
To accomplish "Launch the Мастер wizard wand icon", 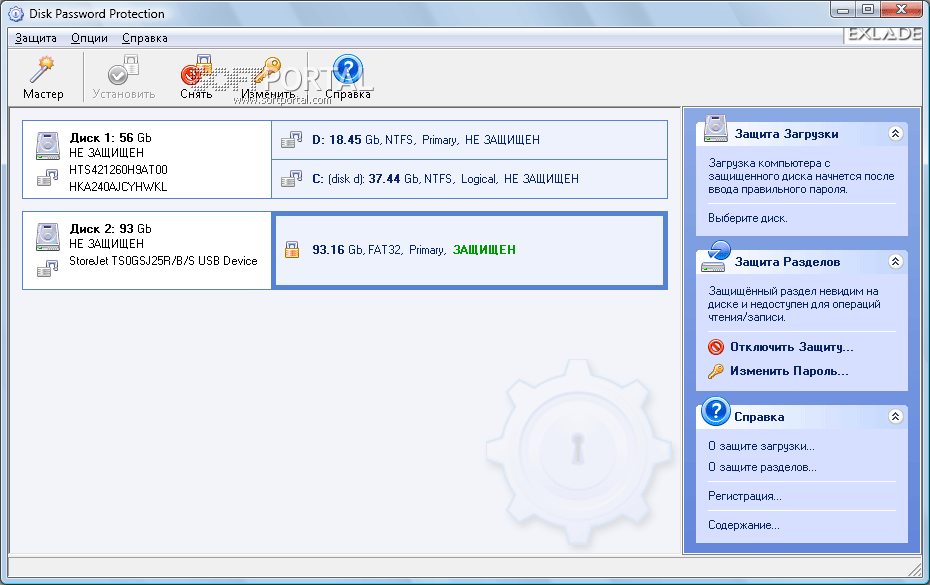I will (43, 71).
